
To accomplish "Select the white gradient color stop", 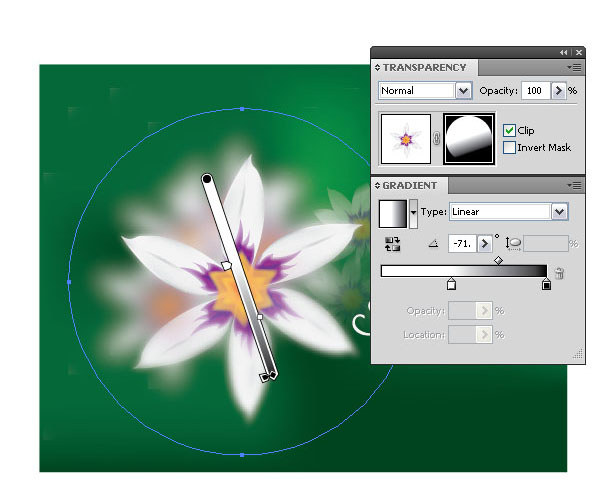I will (452, 283).
